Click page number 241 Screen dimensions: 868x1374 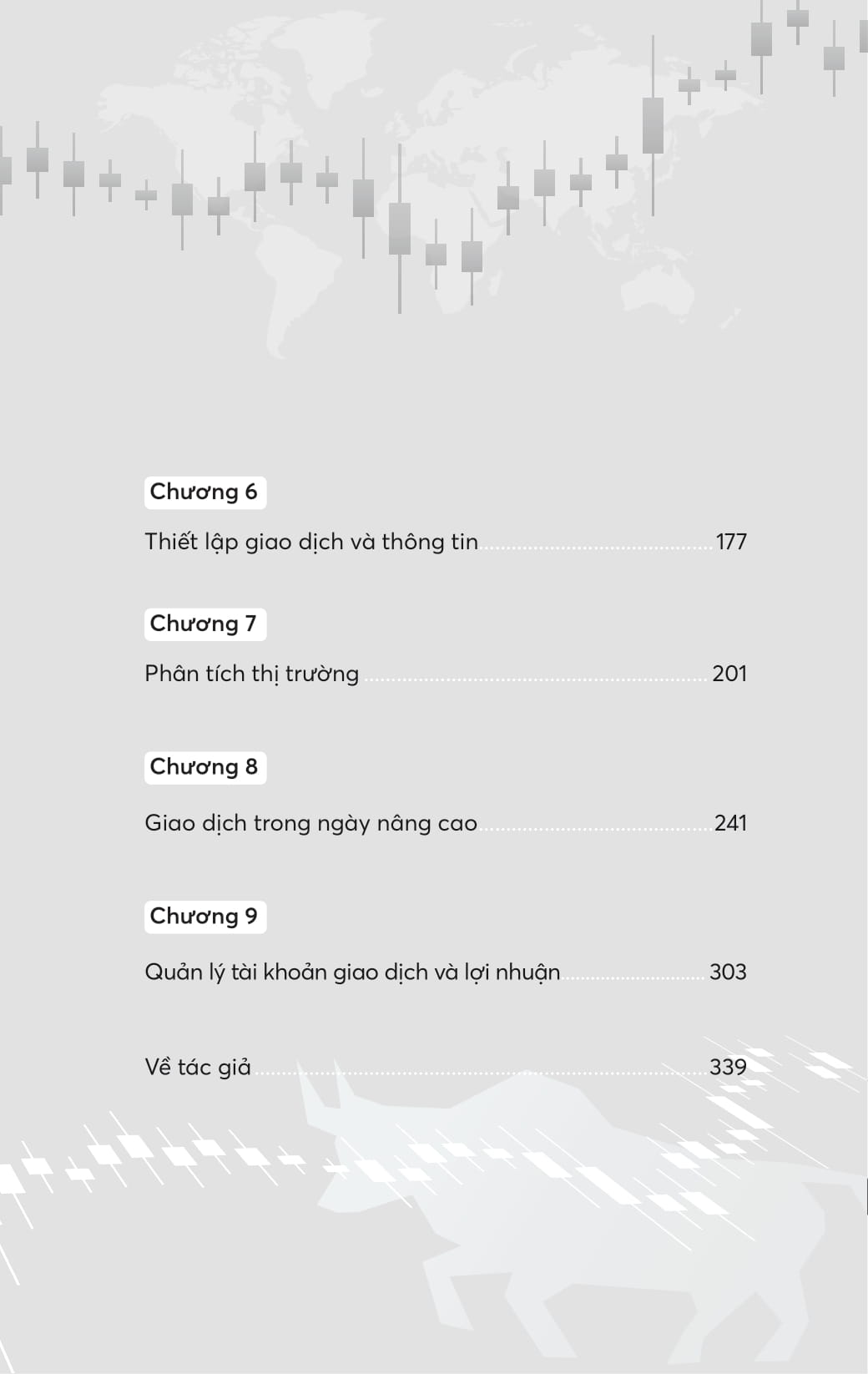730,823
